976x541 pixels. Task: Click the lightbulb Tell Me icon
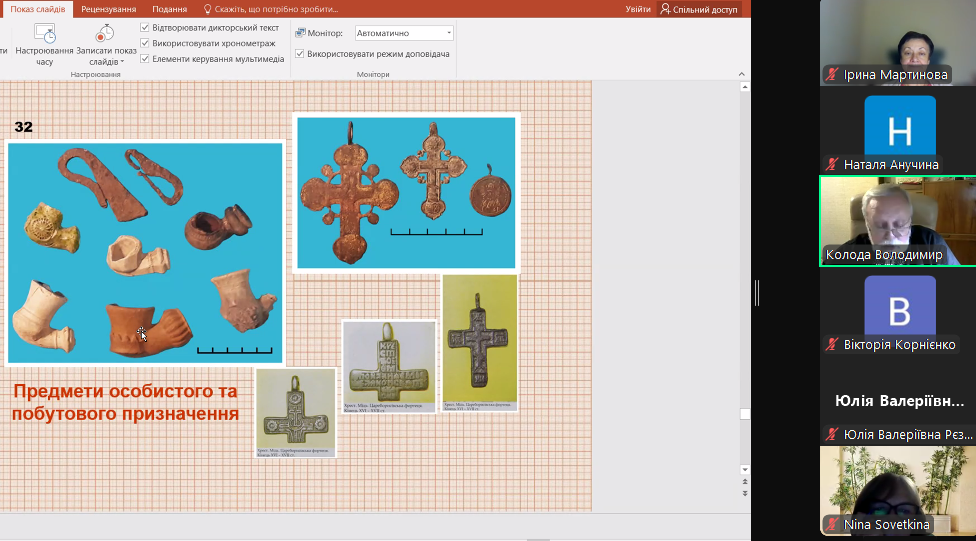(208, 9)
